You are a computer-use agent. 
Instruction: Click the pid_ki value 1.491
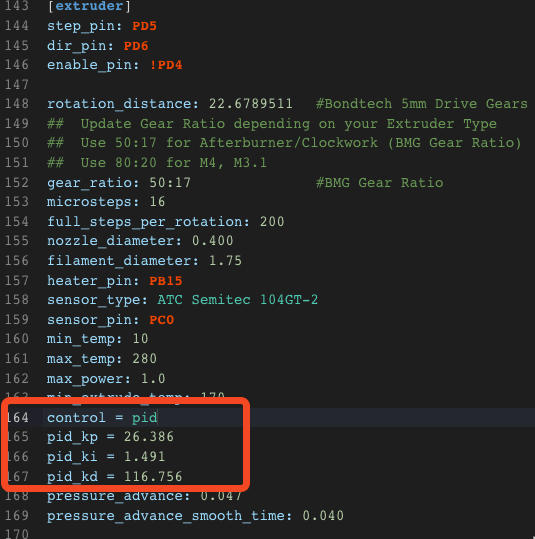(x=144, y=457)
